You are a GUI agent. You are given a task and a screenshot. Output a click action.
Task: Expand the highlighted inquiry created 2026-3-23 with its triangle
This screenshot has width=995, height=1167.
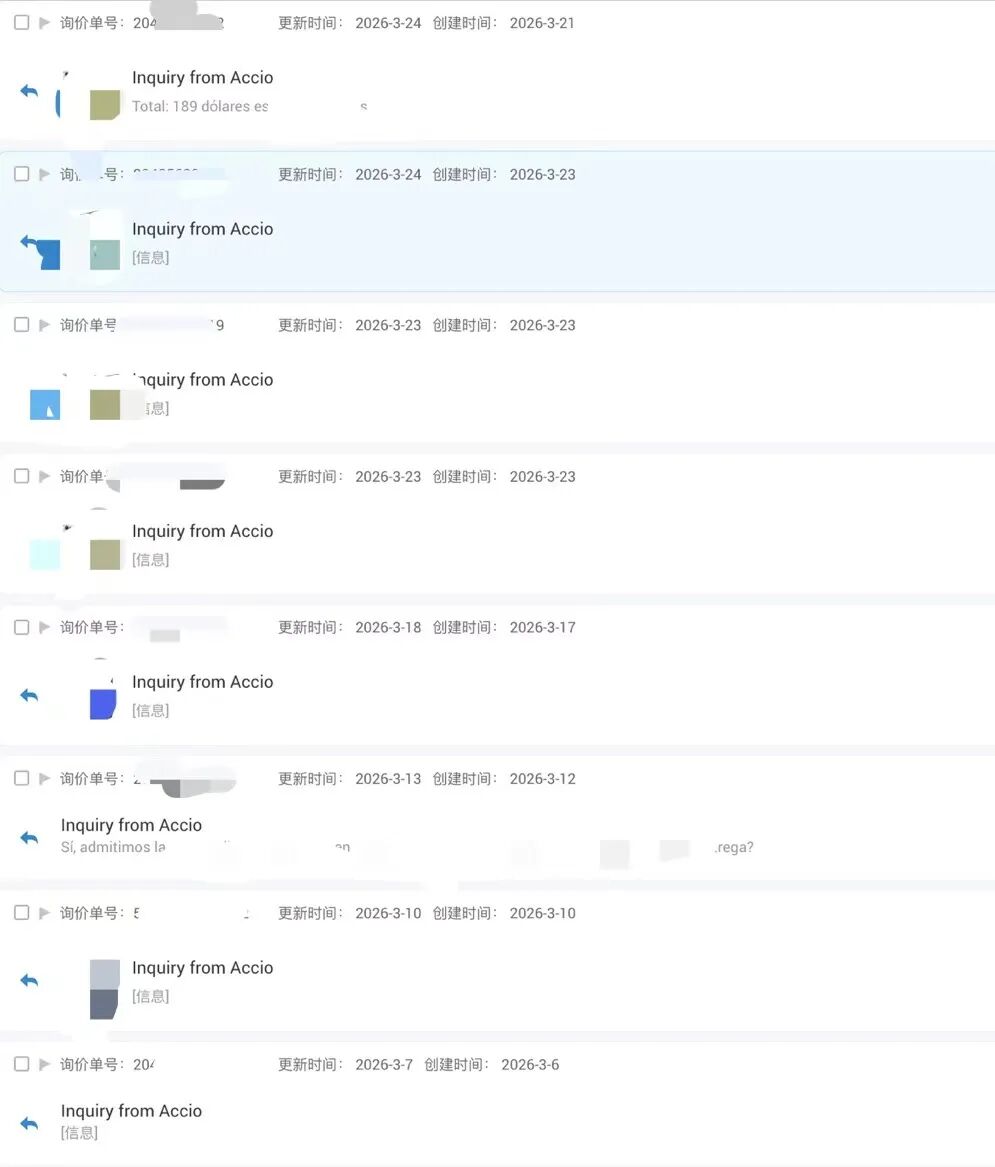click(x=45, y=173)
